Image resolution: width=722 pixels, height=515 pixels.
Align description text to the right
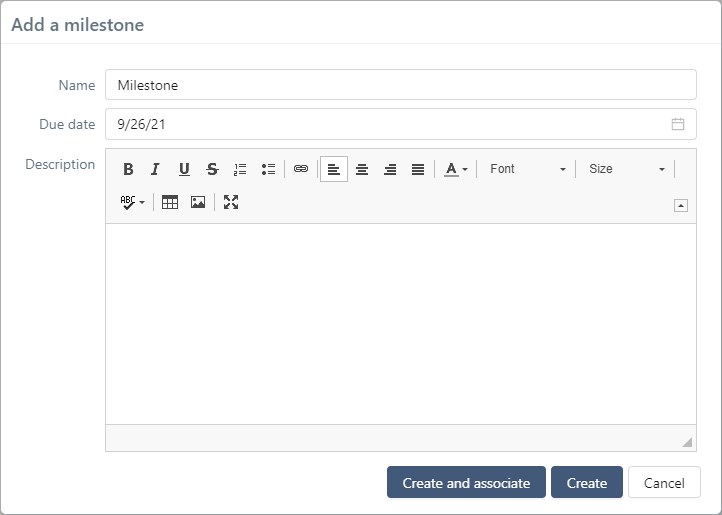click(x=390, y=169)
